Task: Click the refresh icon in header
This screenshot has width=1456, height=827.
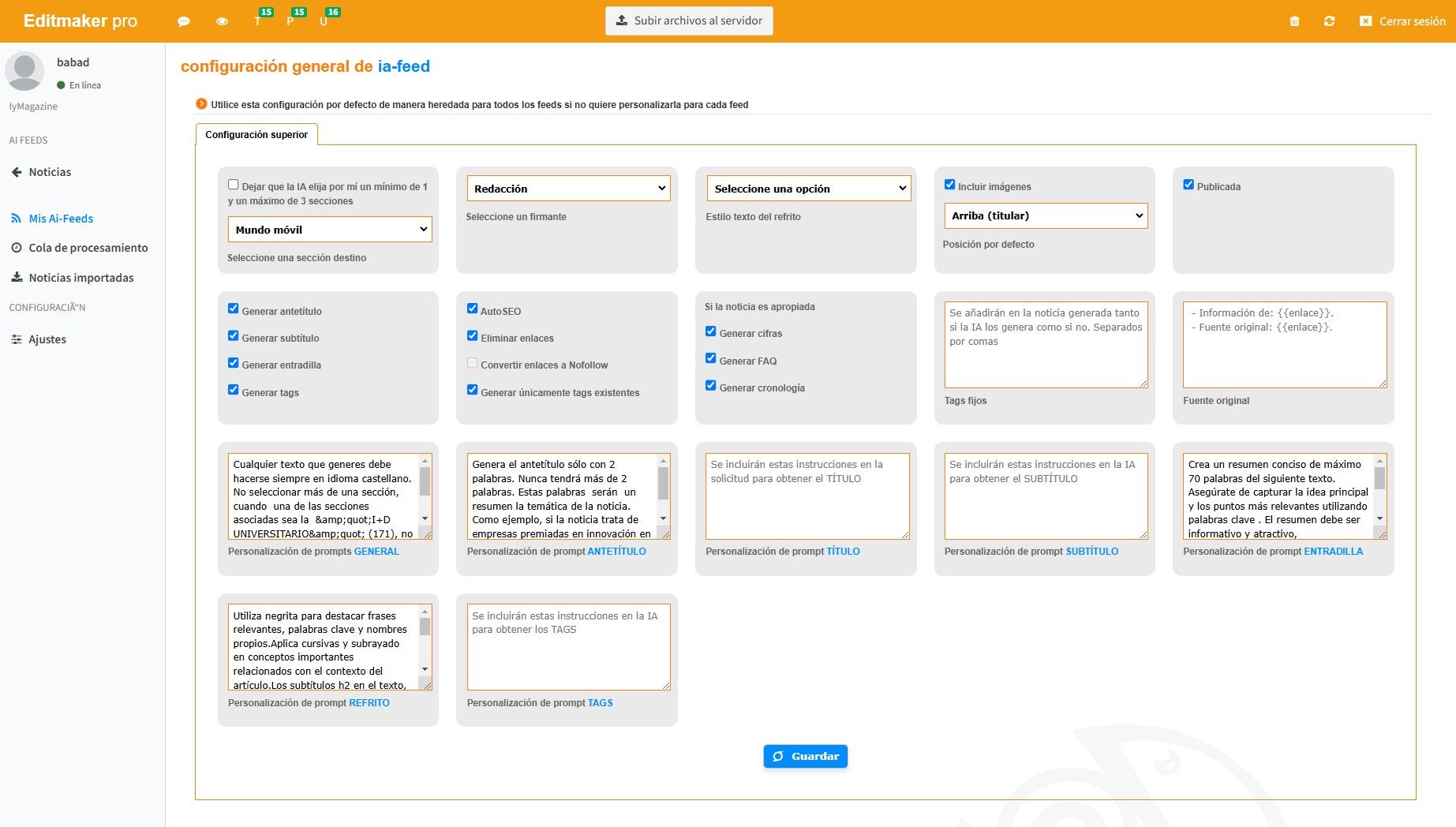Action: point(1330,21)
